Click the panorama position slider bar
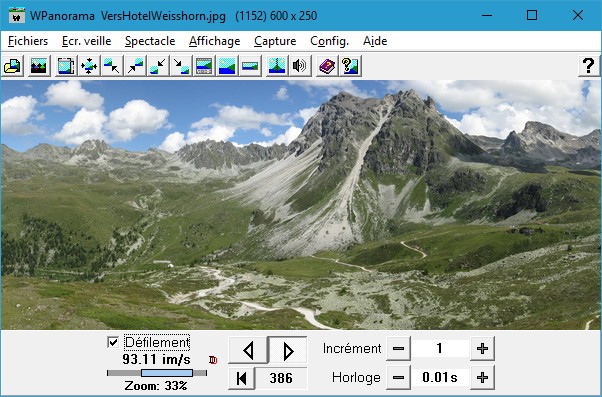The height and width of the screenshot is (397, 602). point(157,373)
